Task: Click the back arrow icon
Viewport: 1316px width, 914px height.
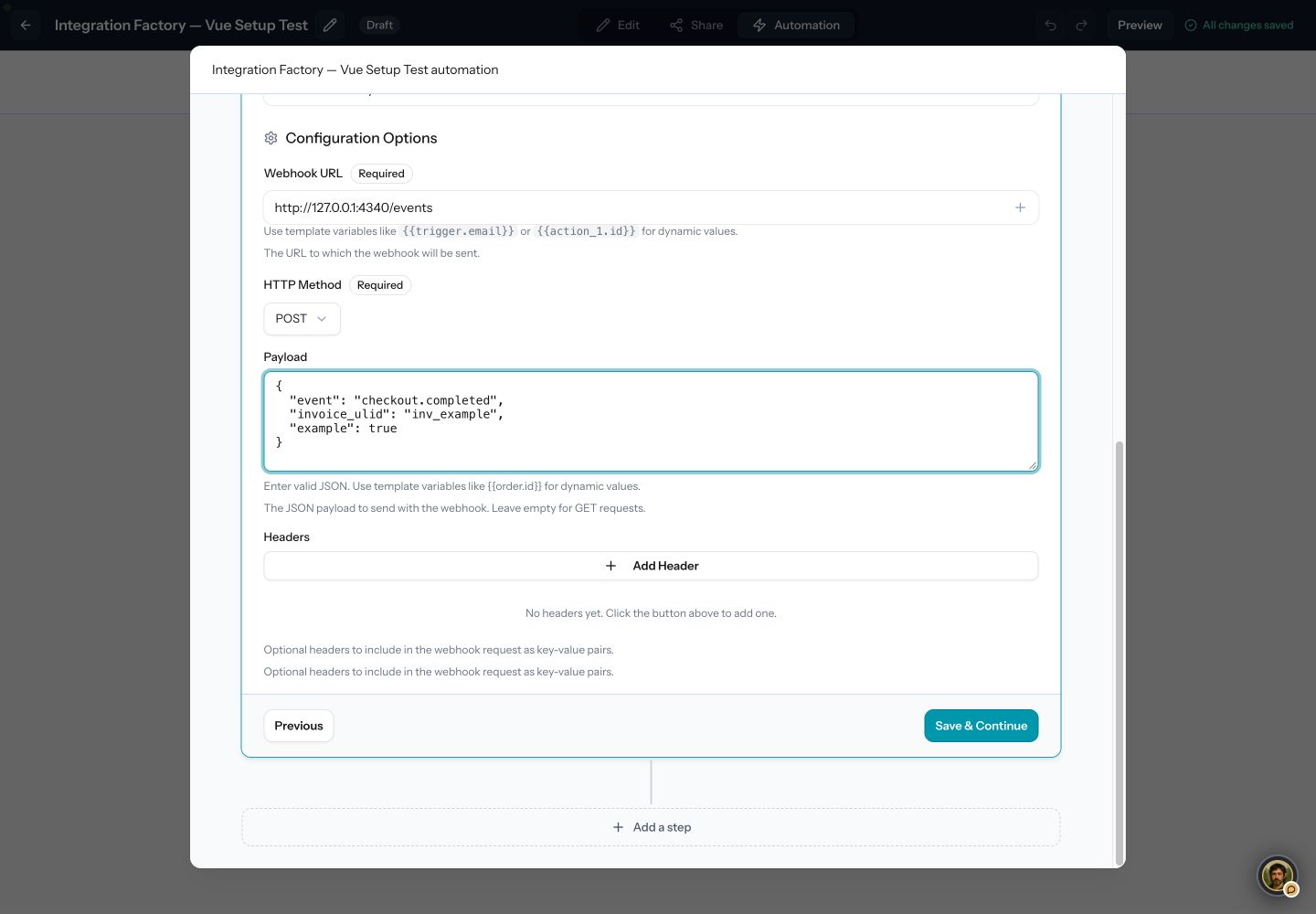Action: click(x=26, y=26)
